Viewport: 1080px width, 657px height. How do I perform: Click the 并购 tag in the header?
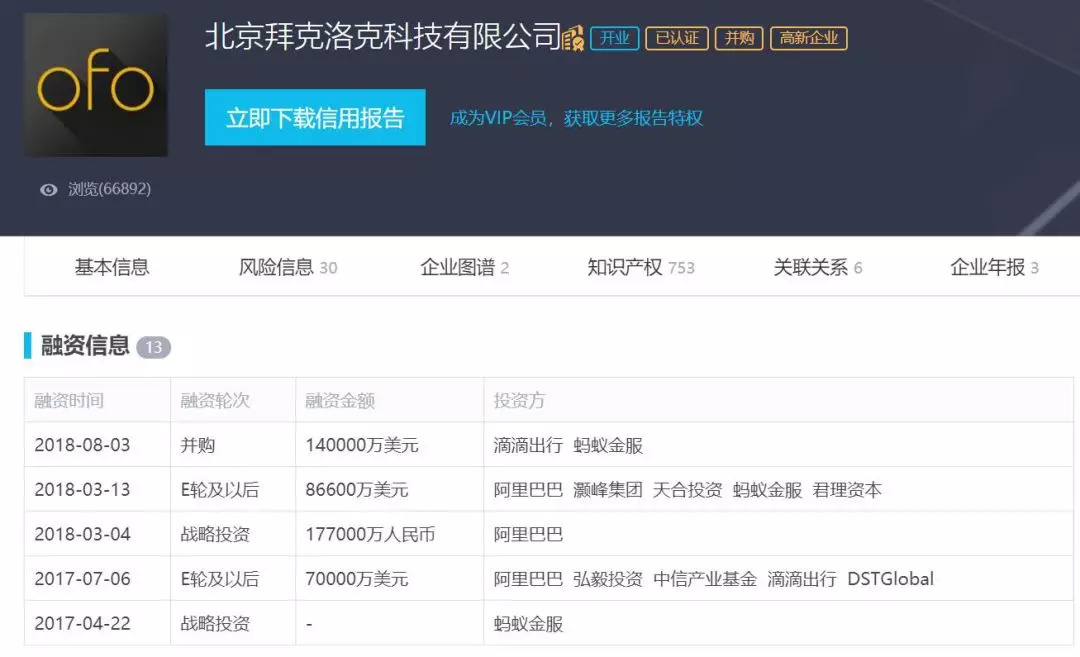[739, 38]
